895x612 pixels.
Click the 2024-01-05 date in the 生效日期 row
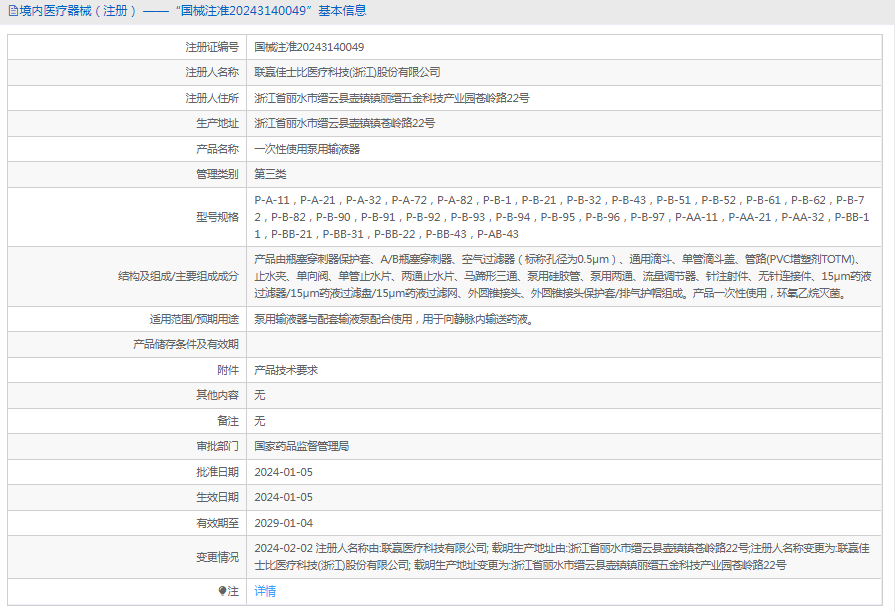click(284, 497)
